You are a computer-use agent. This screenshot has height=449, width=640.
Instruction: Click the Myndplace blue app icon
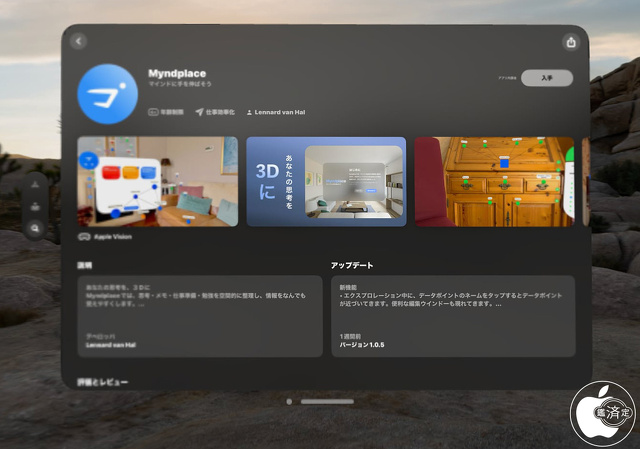[x=107, y=94]
